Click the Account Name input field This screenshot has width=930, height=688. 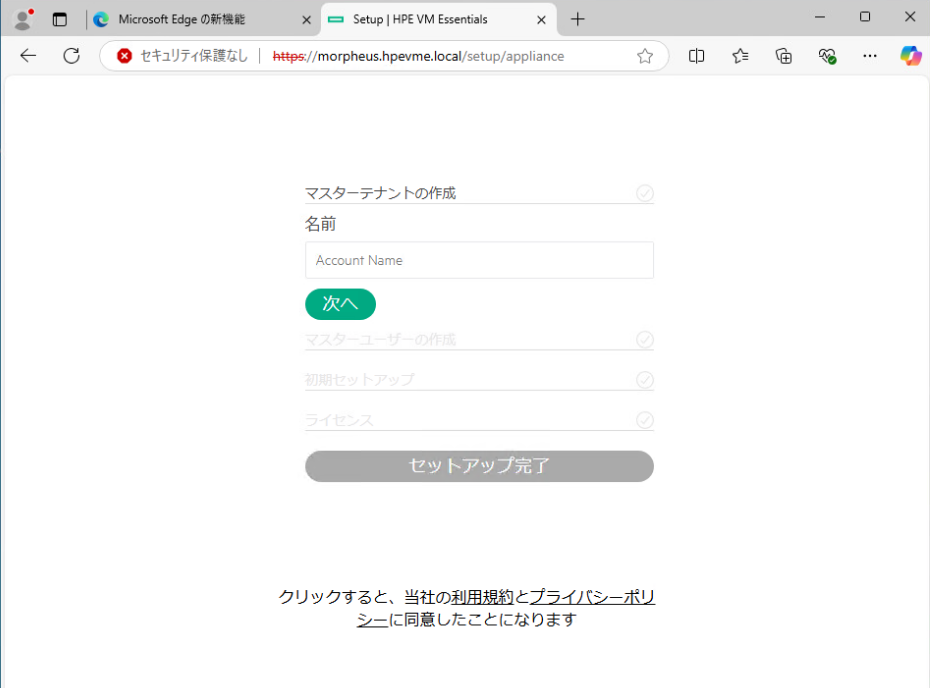tap(479, 260)
